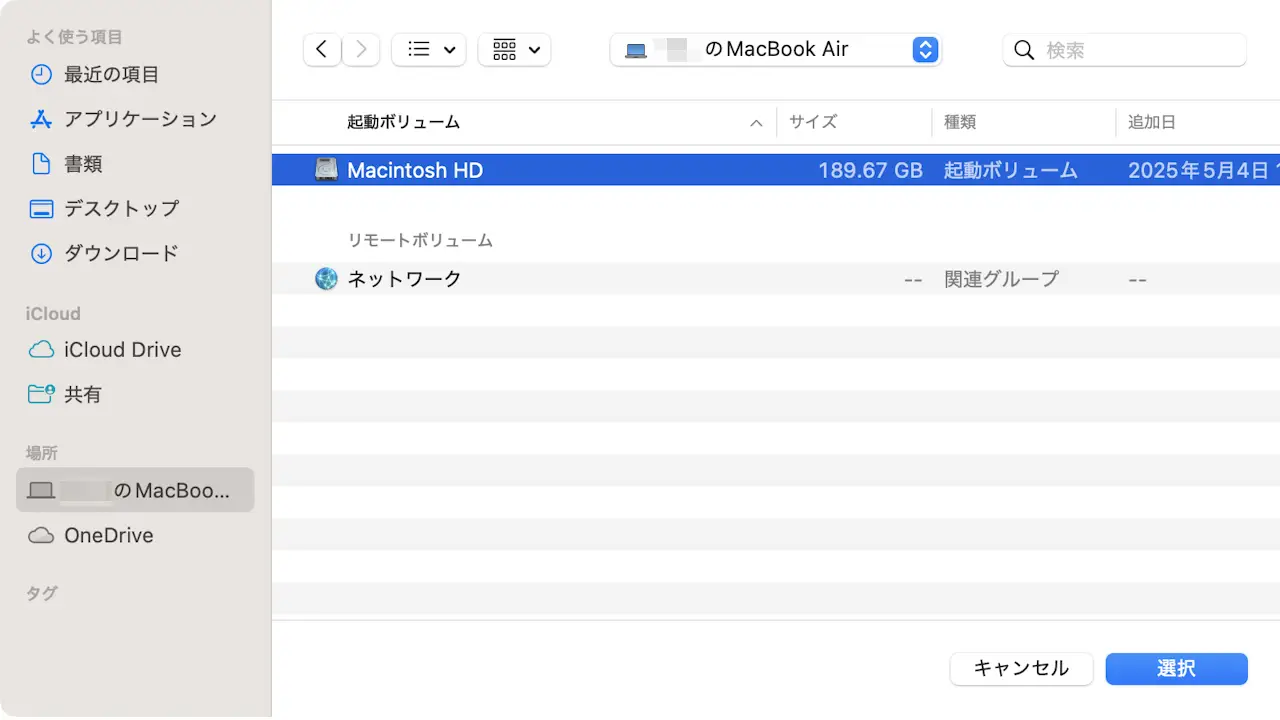
Task: Click the よく使う項目 section heading
Action: [x=74, y=37]
